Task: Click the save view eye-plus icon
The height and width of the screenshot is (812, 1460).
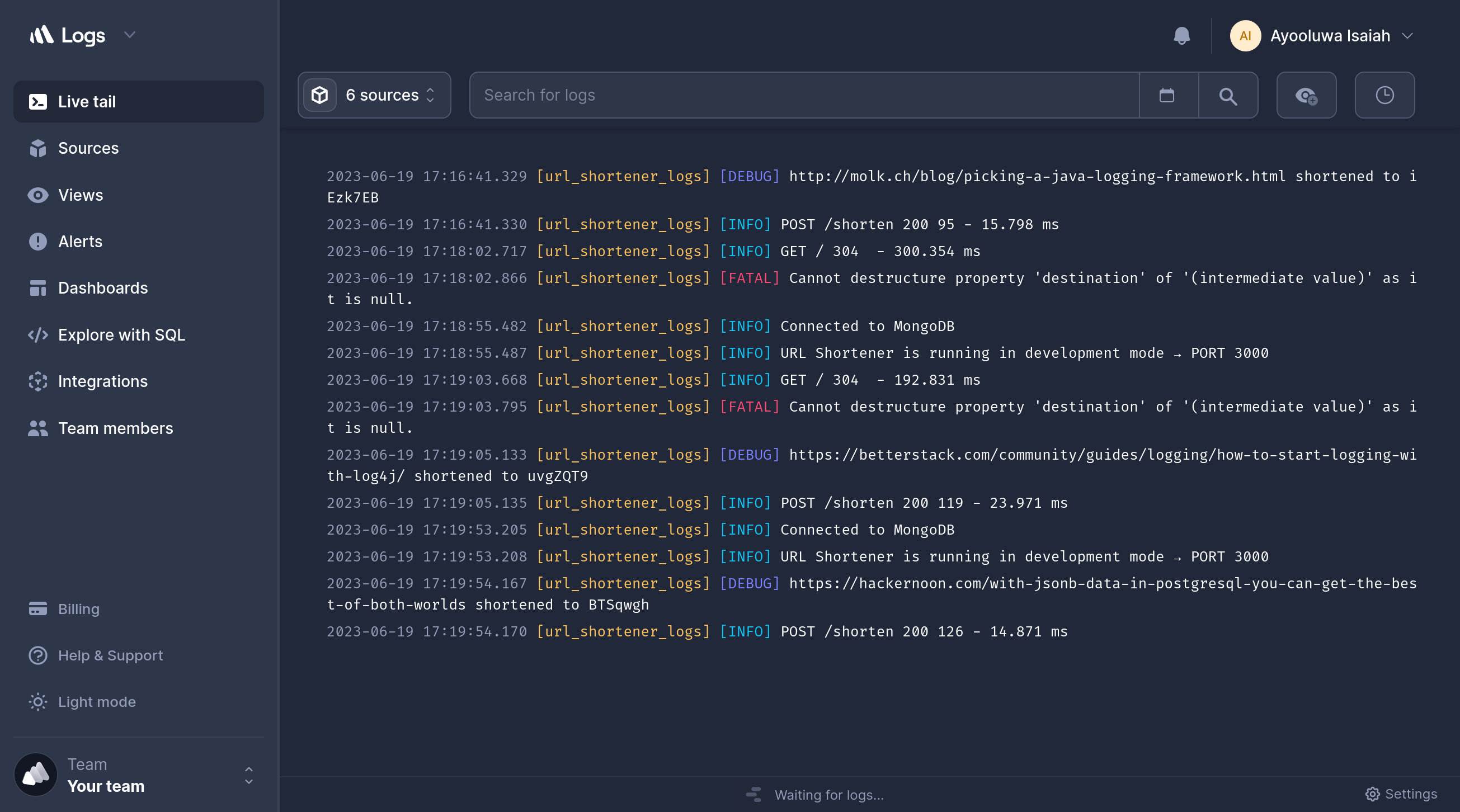Action: [x=1306, y=95]
